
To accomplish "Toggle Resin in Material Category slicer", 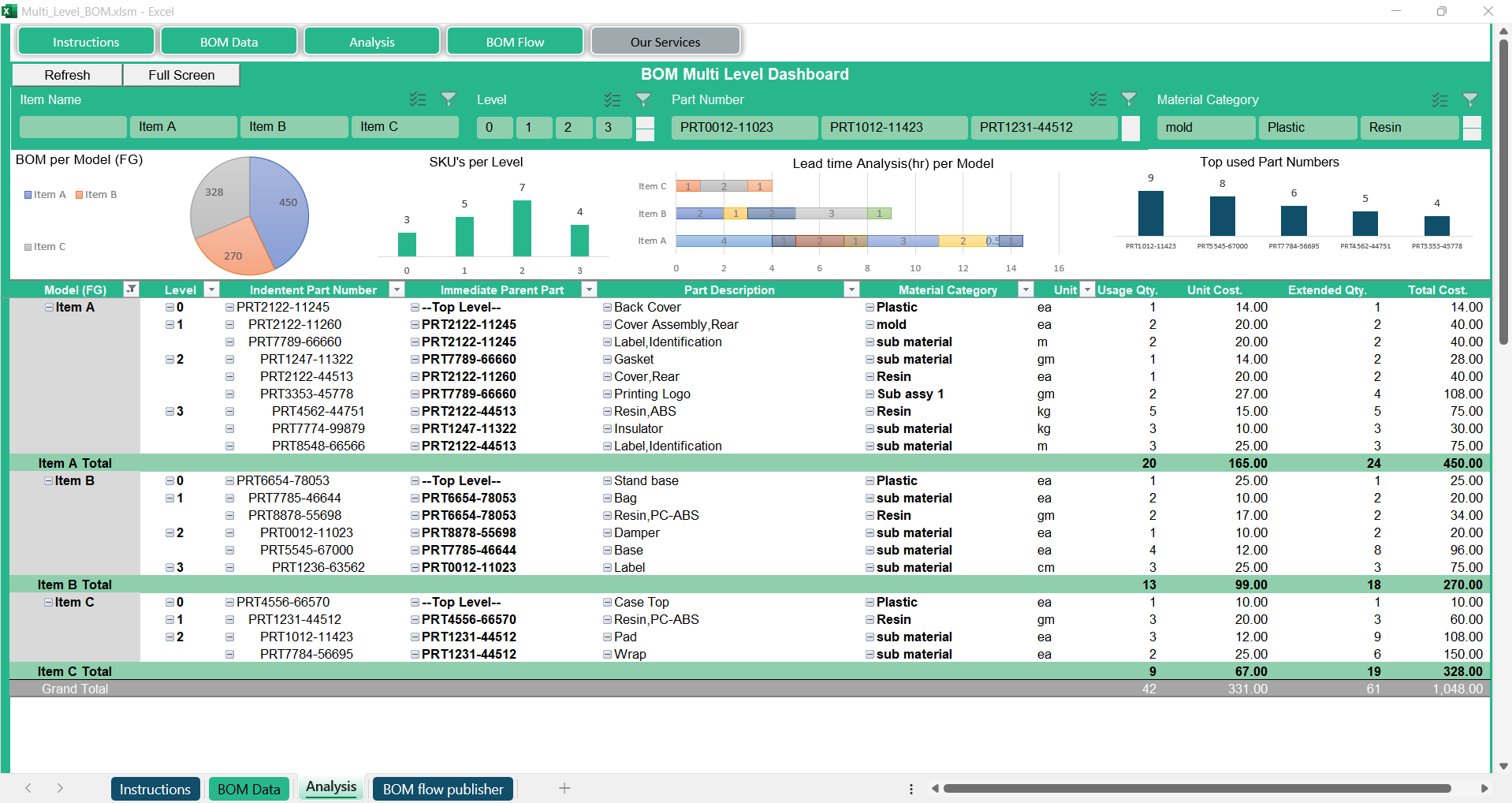I will click(x=1409, y=127).
